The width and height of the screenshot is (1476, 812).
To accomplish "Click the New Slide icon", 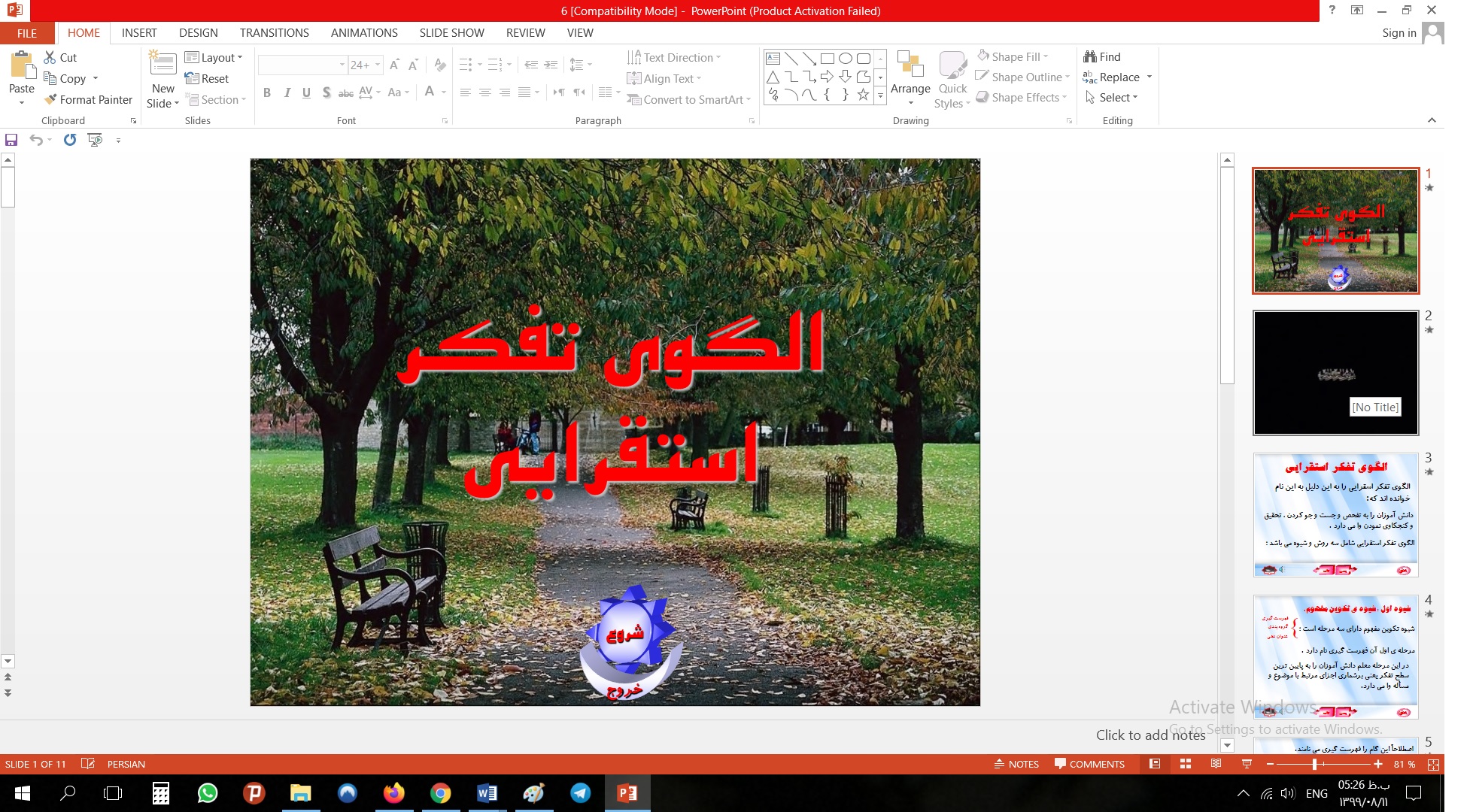I will (163, 64).
